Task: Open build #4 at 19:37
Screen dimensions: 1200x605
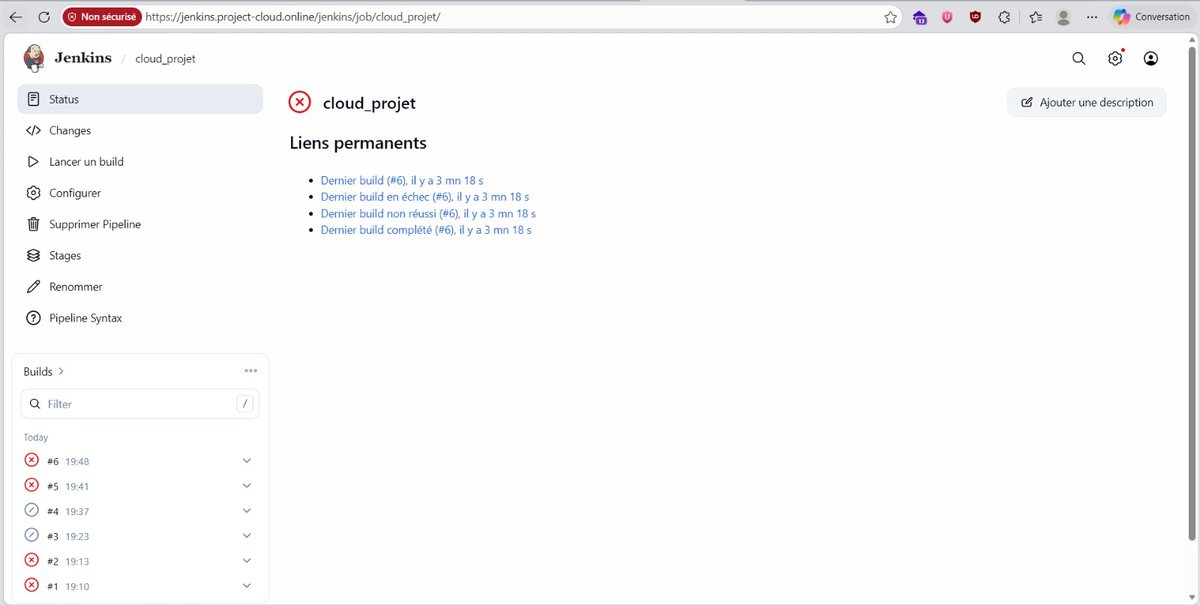Action: coord(68,511)
